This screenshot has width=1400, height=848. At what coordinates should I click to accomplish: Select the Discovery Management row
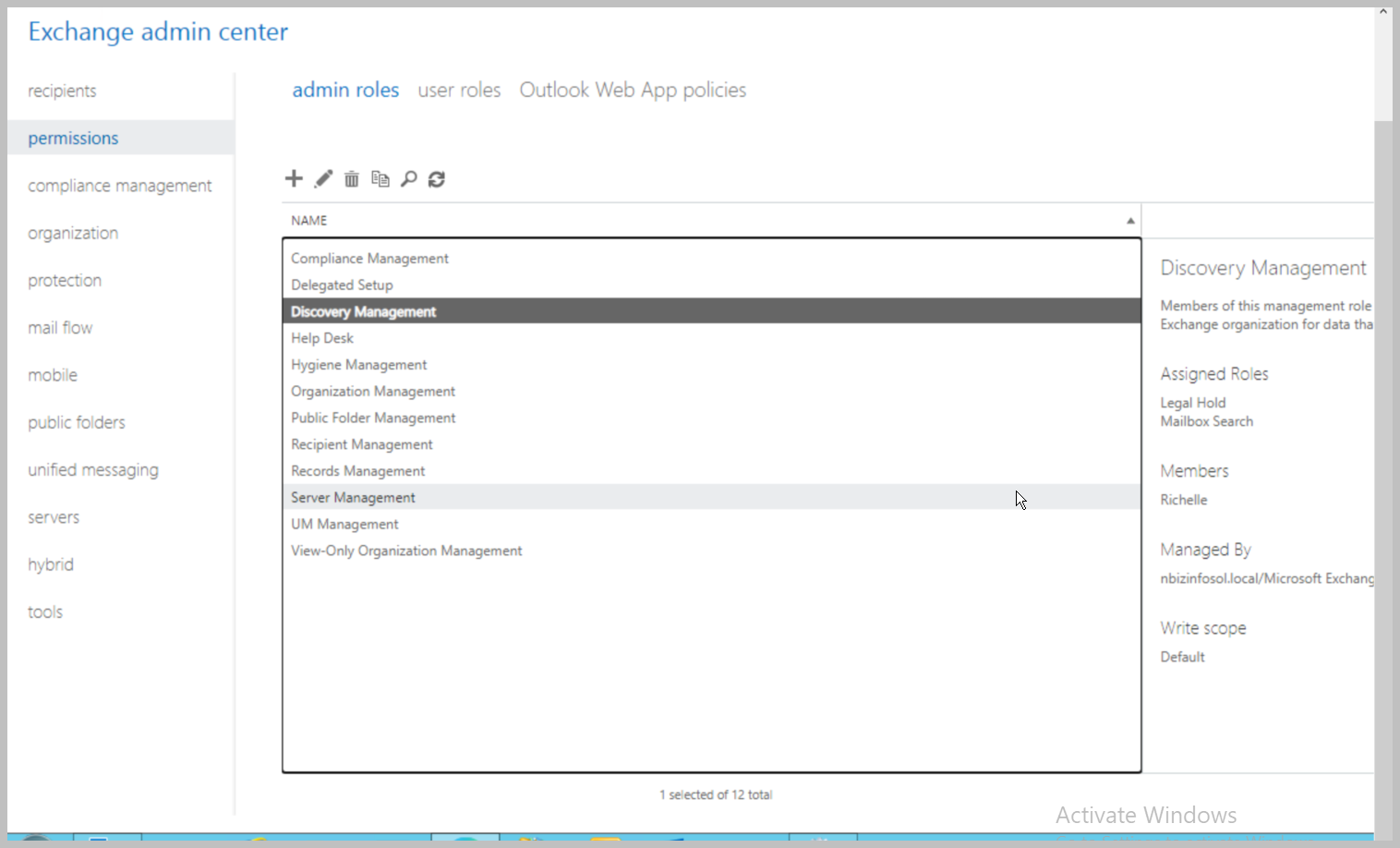[x=711, y=311]
